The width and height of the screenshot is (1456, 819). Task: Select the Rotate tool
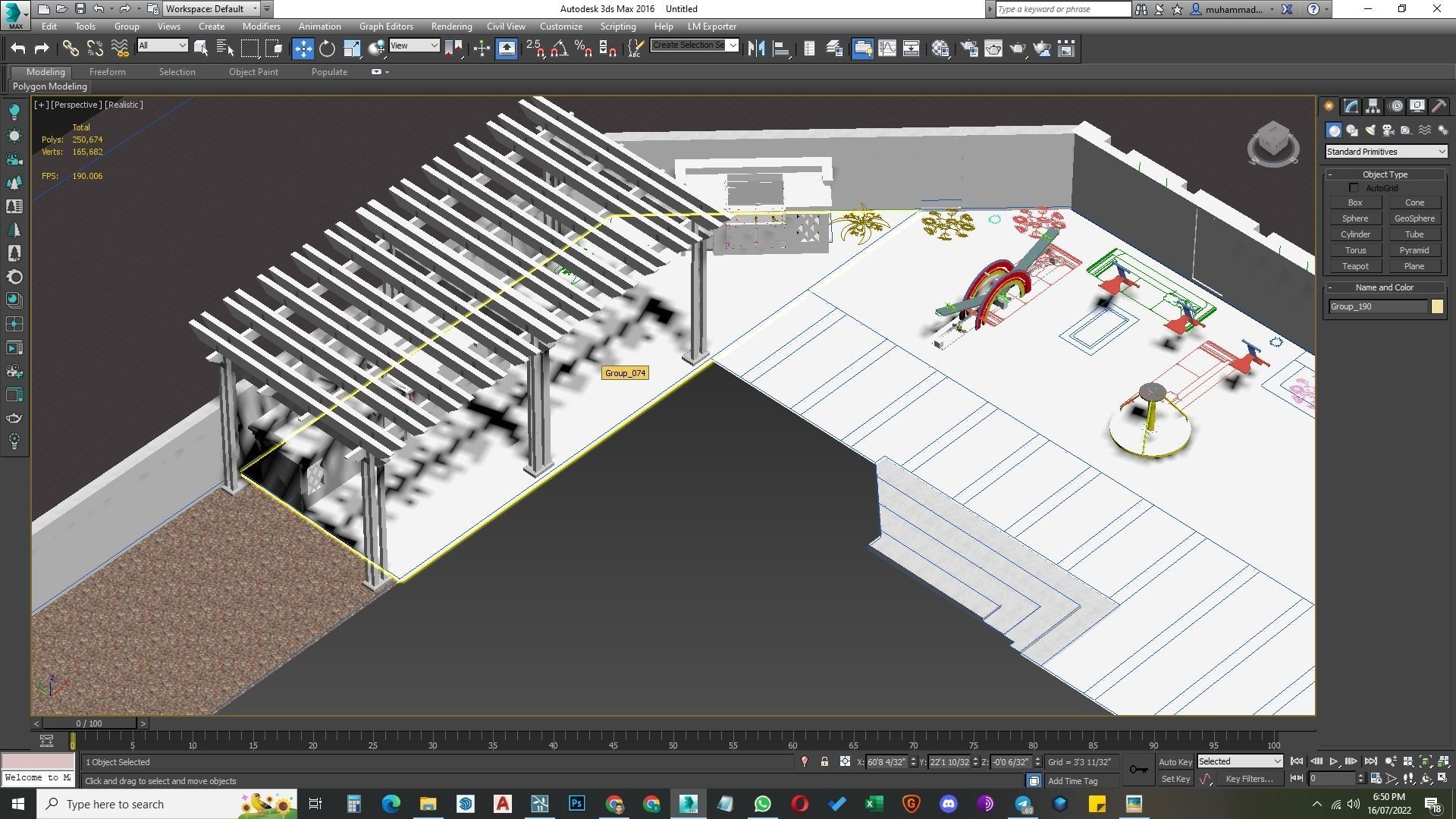pyautogui.click(x=327, y=49)
